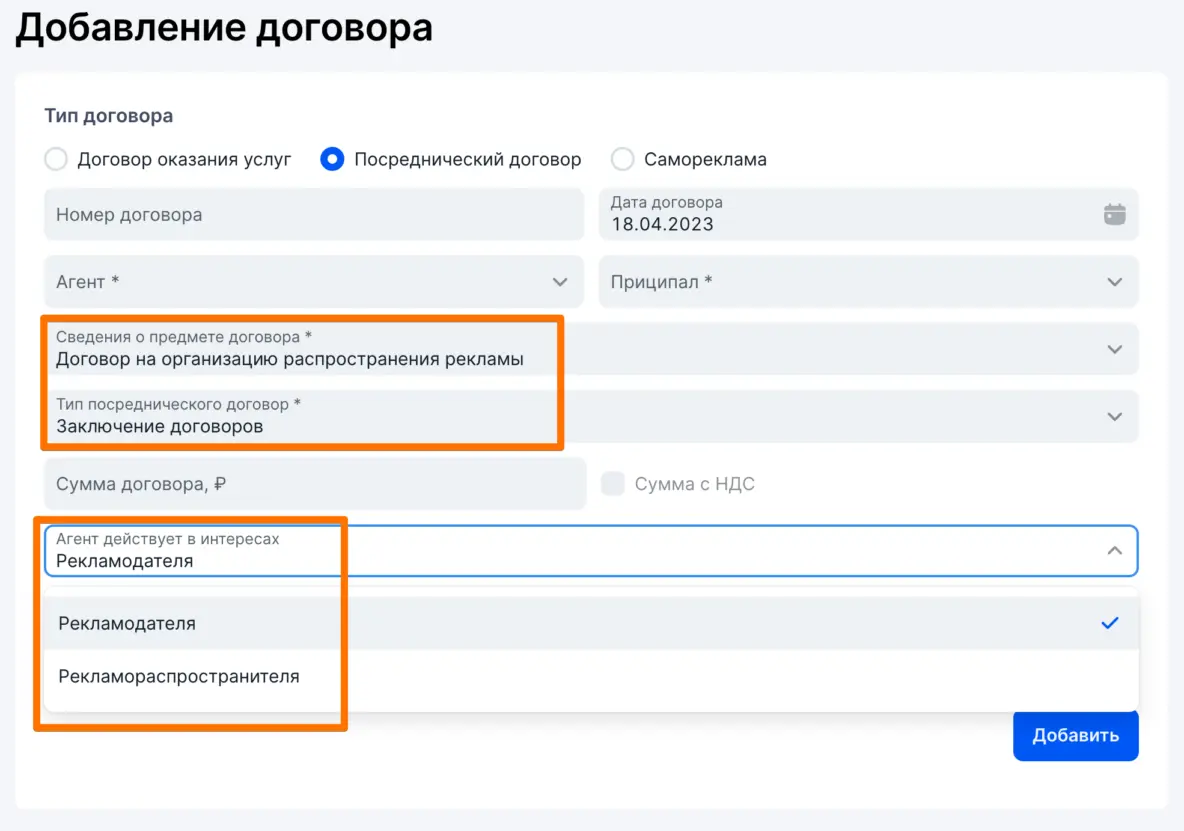Click the blue checkmark beside Рекламодателя
Screen dimensions: 1184x831
[x=1109, y=623]
